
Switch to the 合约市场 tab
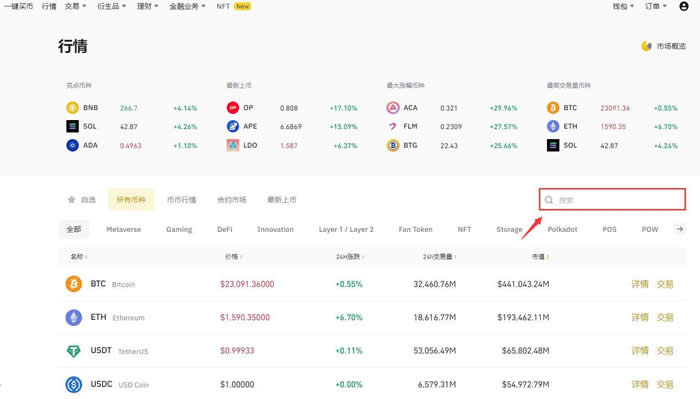point(232,200)
